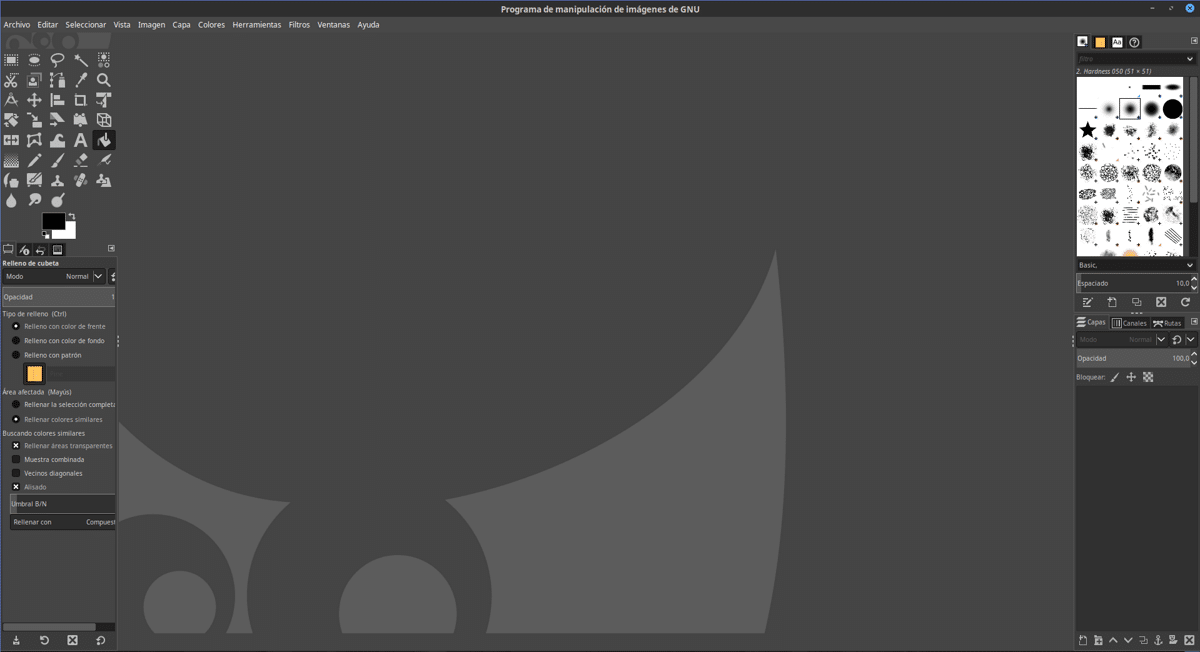Select the Gradient tool
This screenshot has width=1200, height=652.
pyautogui.click(x=11, y=160)
